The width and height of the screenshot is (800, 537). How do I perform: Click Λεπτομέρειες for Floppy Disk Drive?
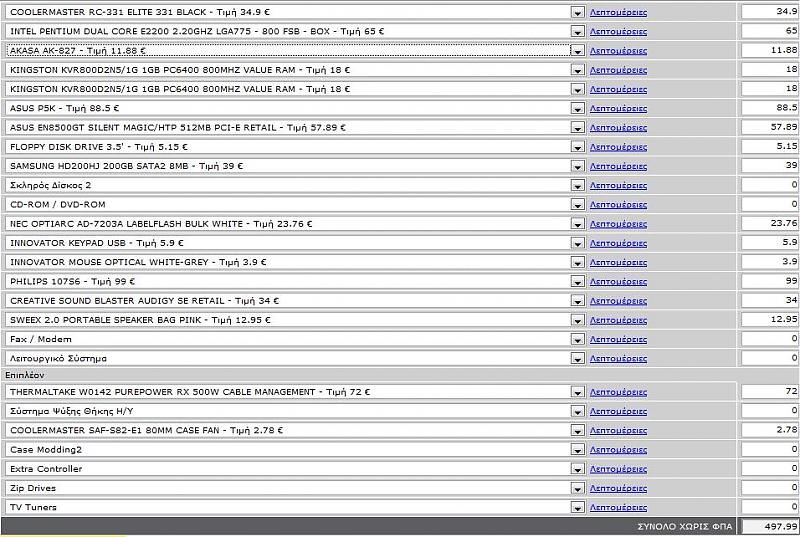coord(618,147)
